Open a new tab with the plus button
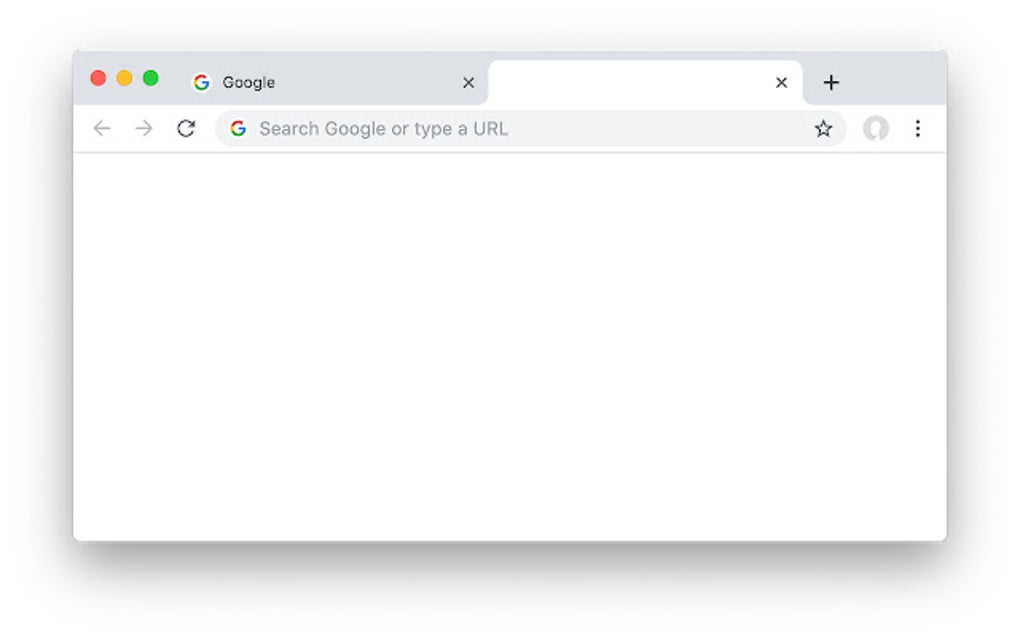Screen dimensions: 1020x638 (x=831, y=82)
